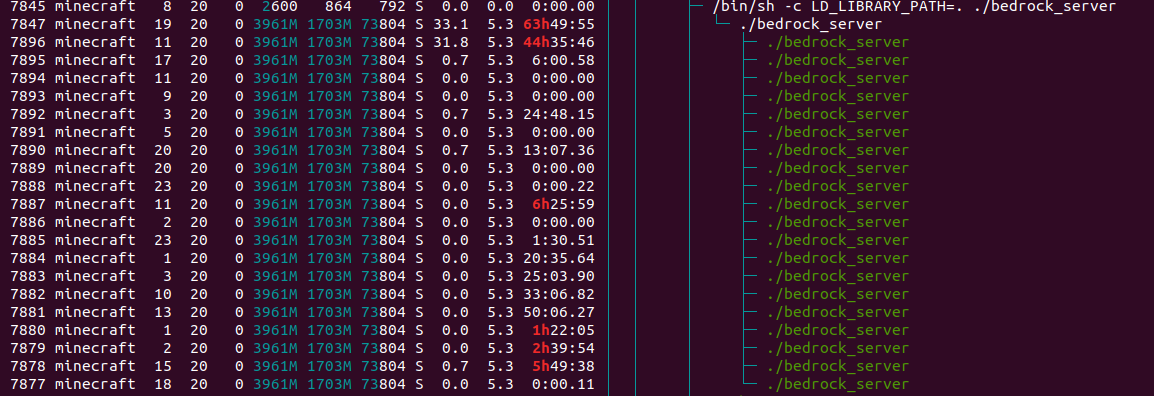Click the 24:48.15 time value
This screenshot has height=396, width=1154.
[x=559, y=114]
